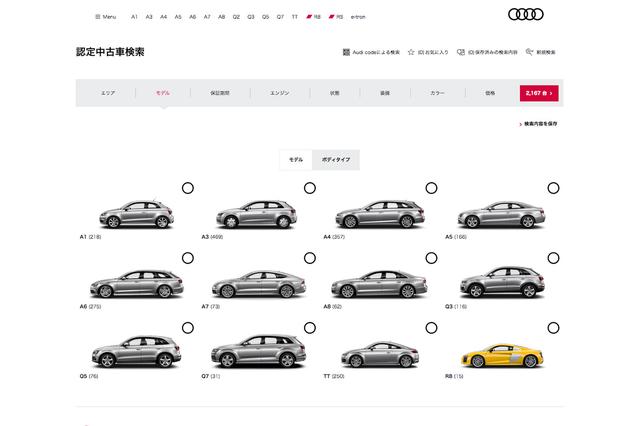Open the warranty period filter tab
Screen dimensions: 640x426
tap(220, 93)
